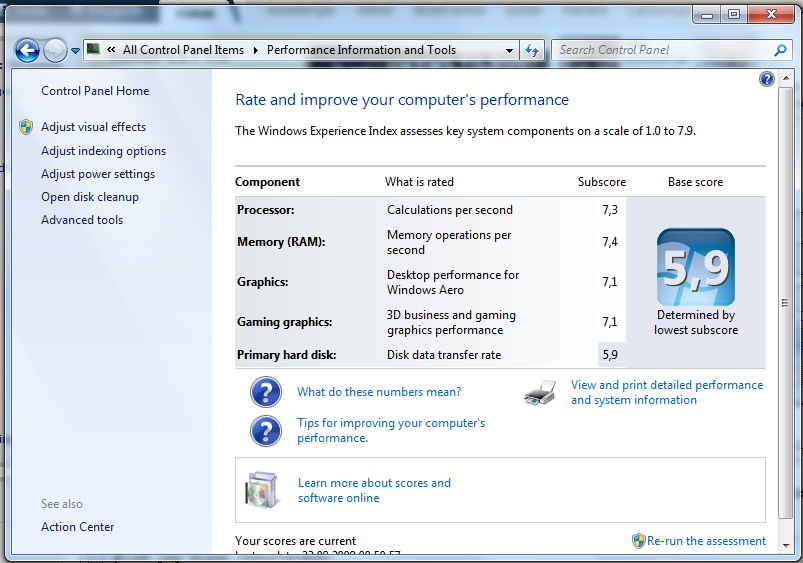Open Advanced tools
The height and width of the screenshot is (563, 803).
pyautogui.click(x=82, y=220)
